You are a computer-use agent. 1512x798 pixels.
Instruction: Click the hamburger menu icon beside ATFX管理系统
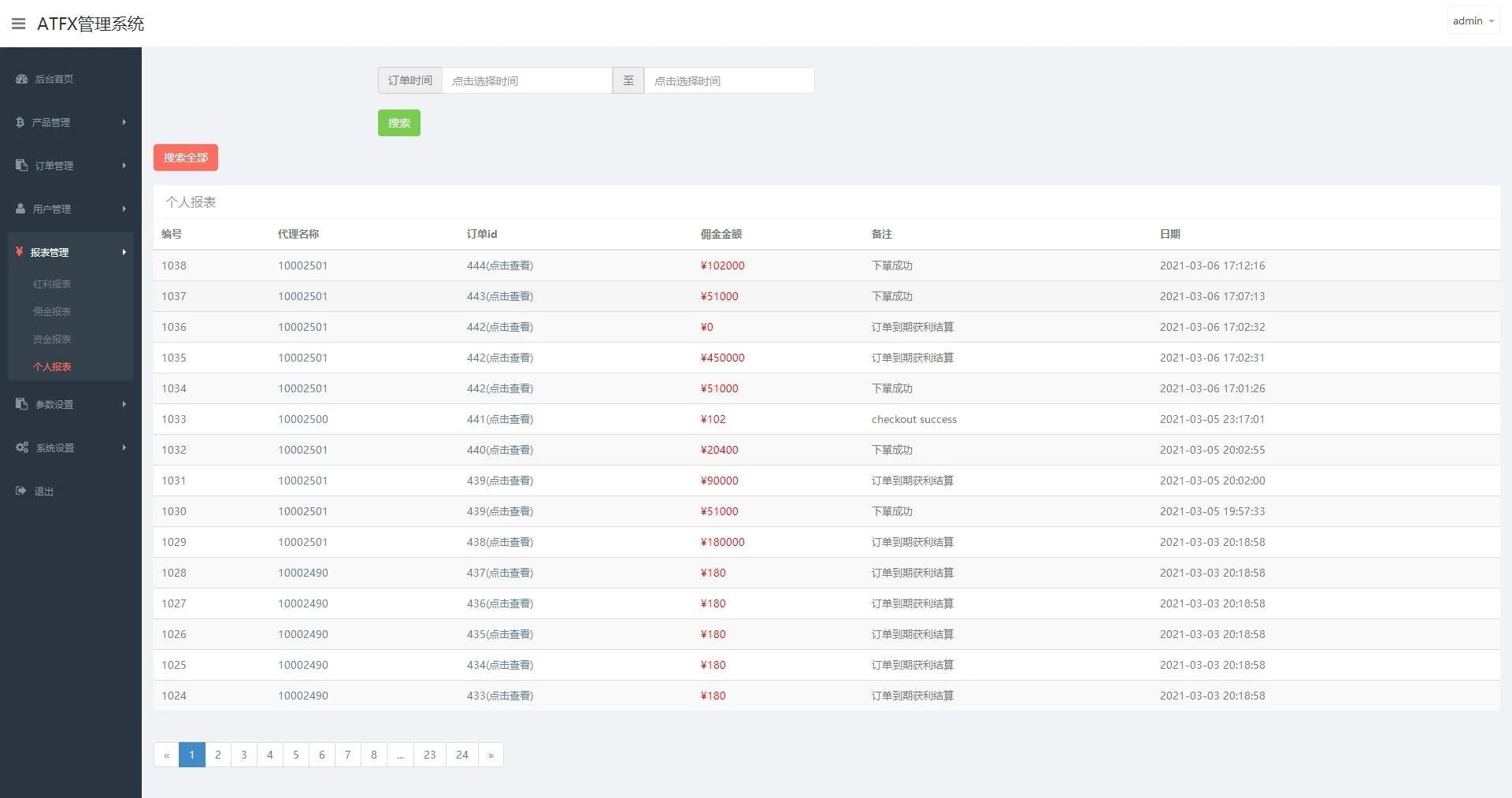click(x=18, y=24)
